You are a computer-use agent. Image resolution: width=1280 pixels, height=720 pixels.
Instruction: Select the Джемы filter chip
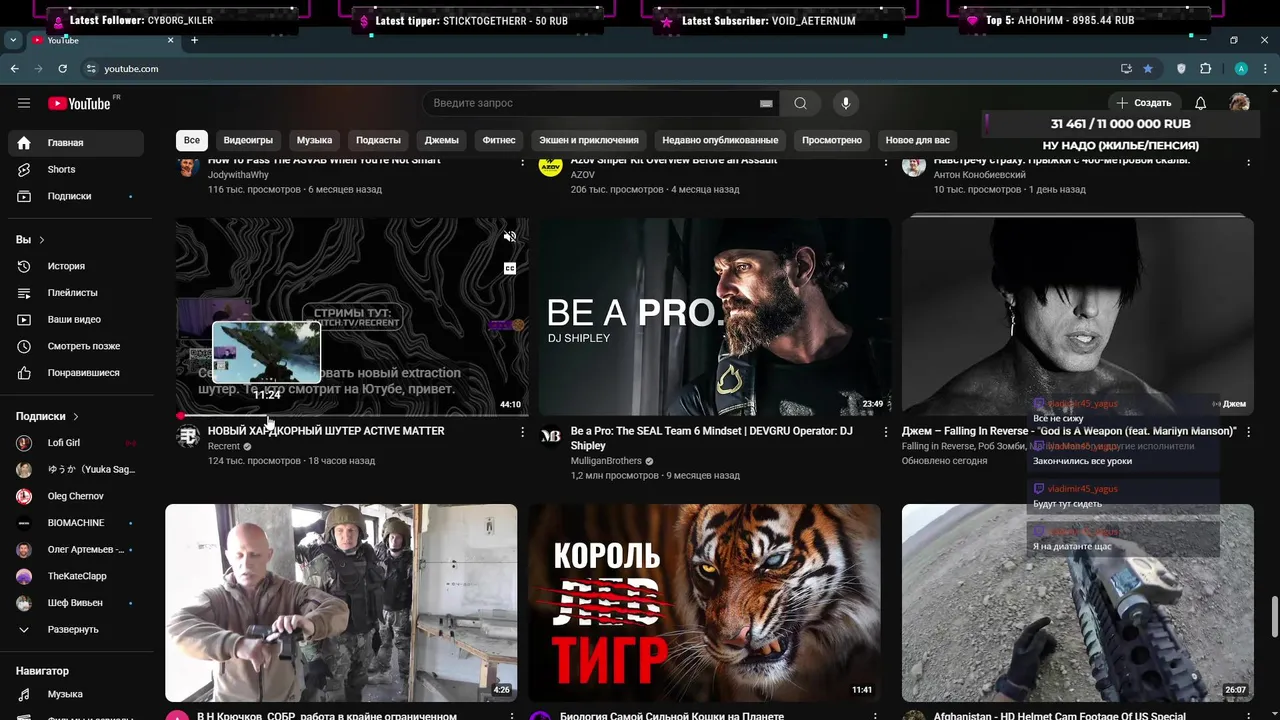[x=441, y=140]
